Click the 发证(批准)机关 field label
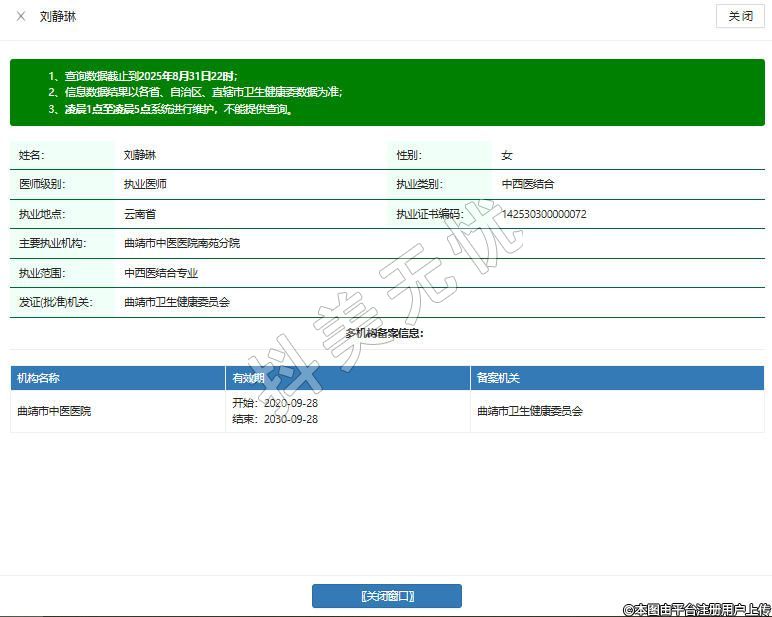This screenshot has width=772, height=617. coord(55,302)
